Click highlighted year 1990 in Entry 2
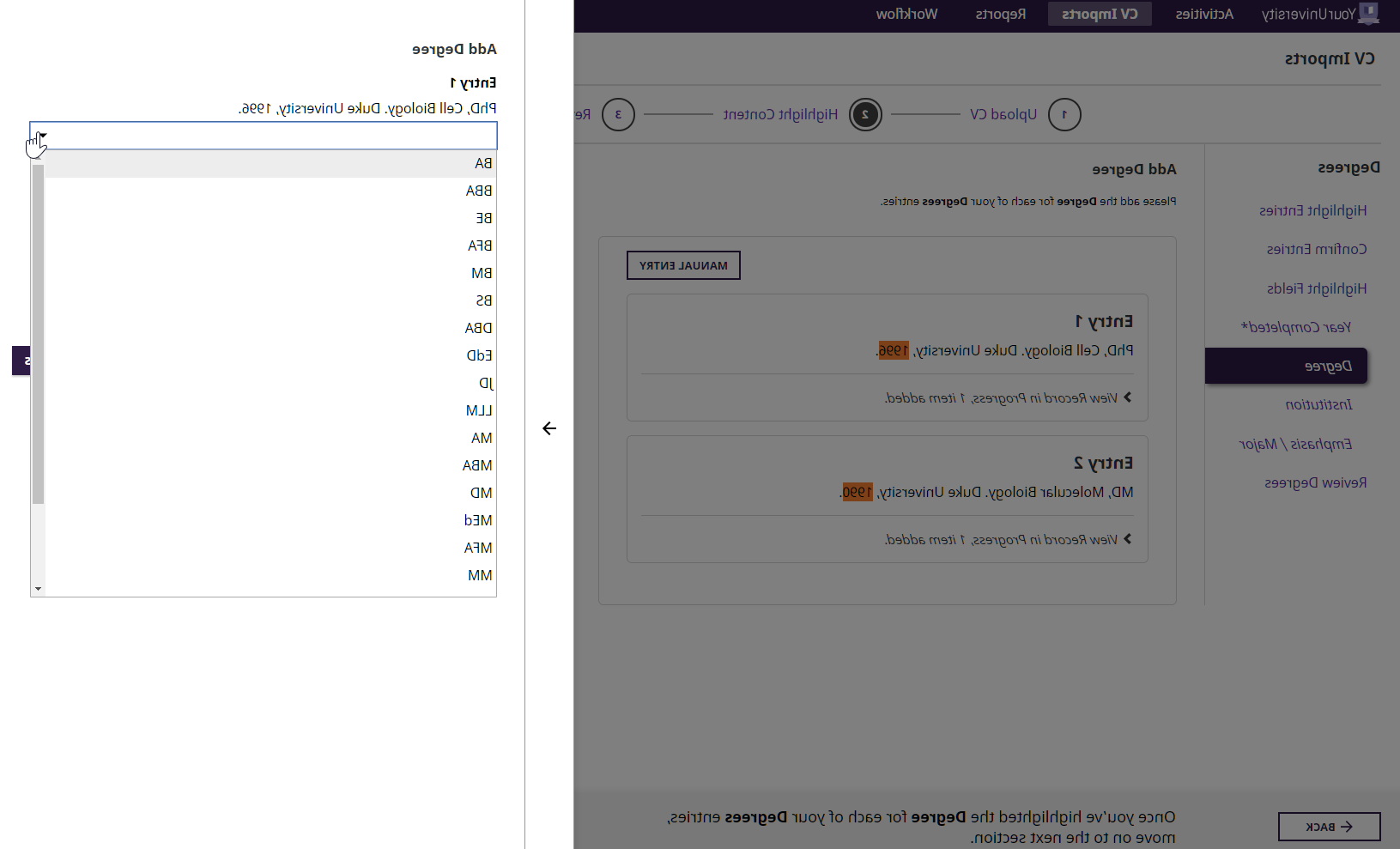 click(857, 492)
